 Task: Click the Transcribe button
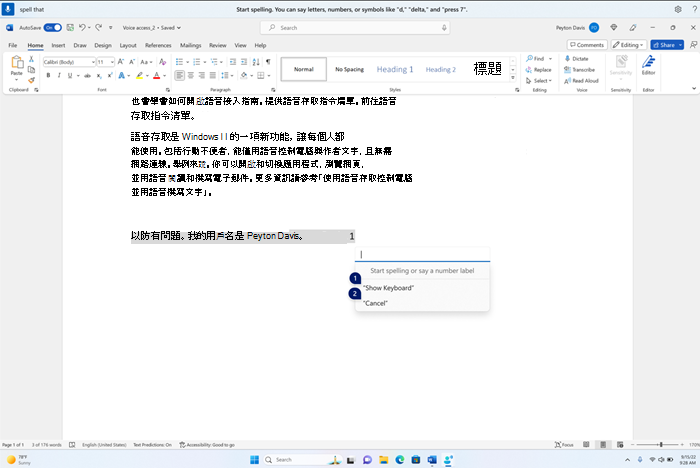pyautogui.click(x=579, y=70)
